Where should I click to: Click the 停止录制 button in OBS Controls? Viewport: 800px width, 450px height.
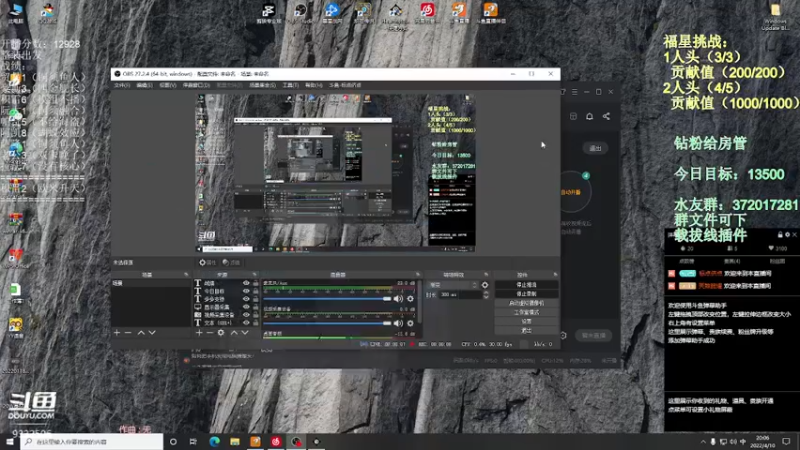tap(526, 294)
